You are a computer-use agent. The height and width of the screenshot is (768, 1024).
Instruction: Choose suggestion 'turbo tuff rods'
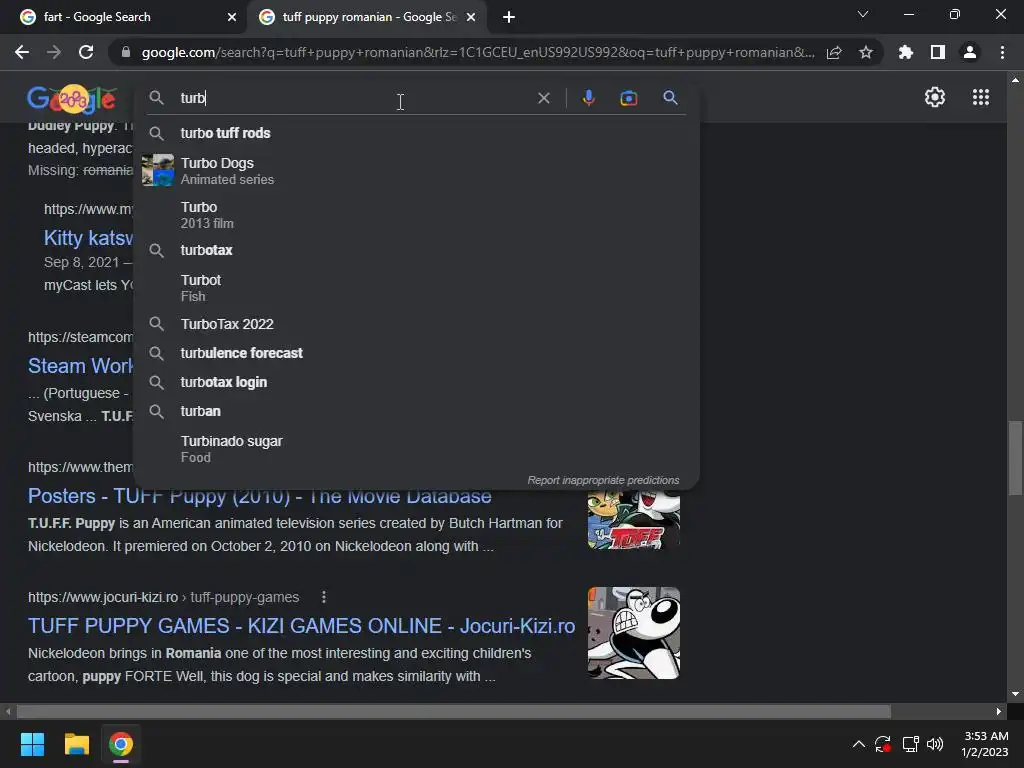[x=416, y=133]
